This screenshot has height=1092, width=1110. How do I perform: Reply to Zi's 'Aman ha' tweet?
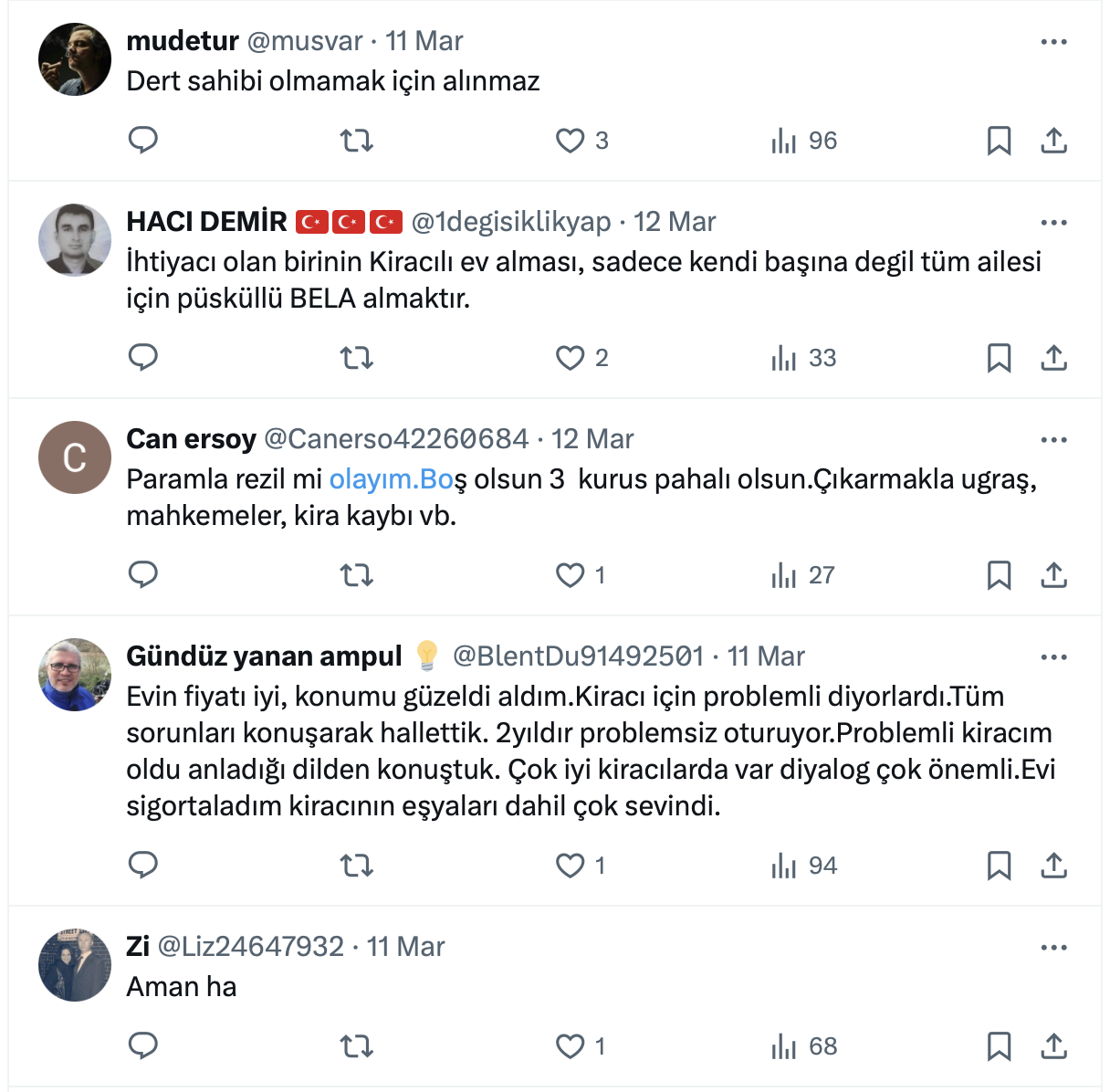[143, 1046]
